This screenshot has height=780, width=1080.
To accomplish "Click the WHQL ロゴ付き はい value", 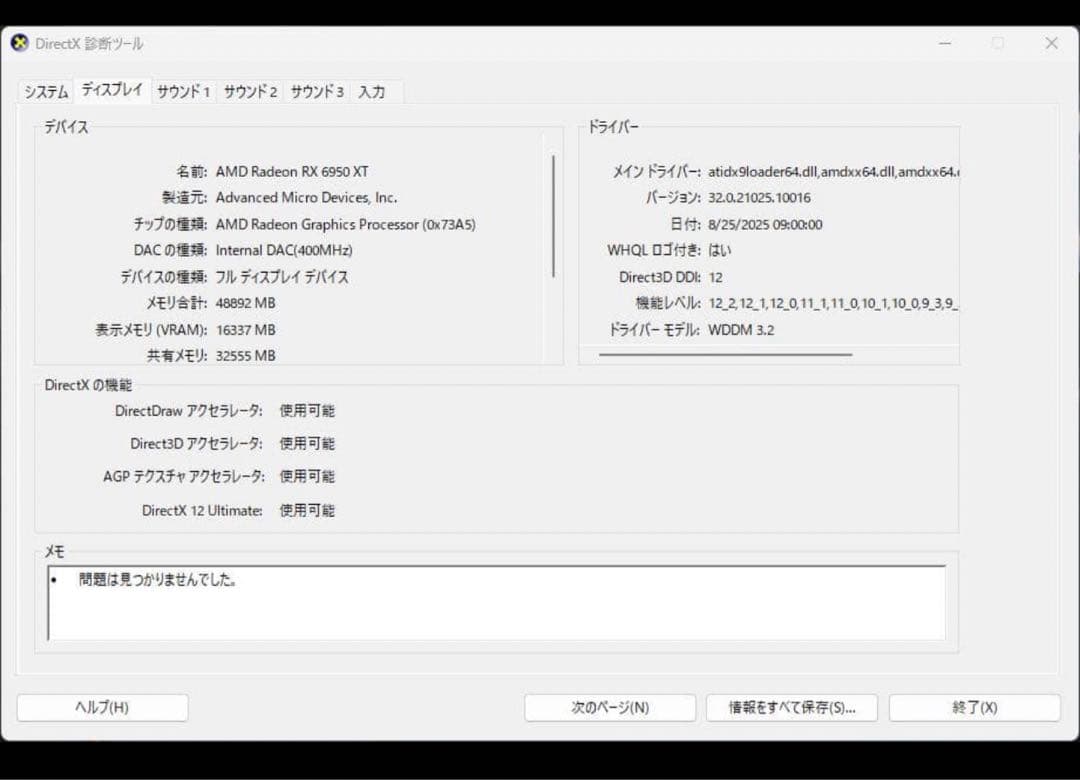I will coord(720,250).
